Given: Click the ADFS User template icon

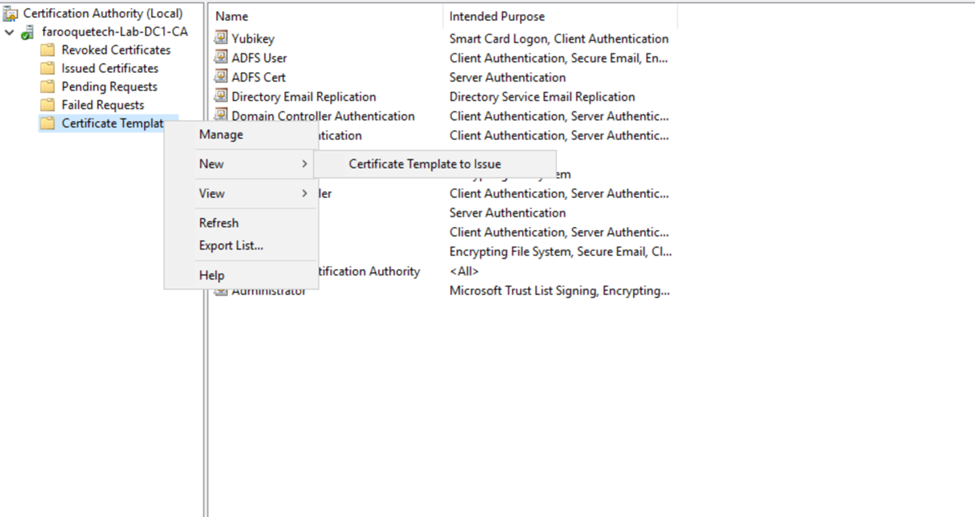Looking at the screenshot, I should pos(221,57).
